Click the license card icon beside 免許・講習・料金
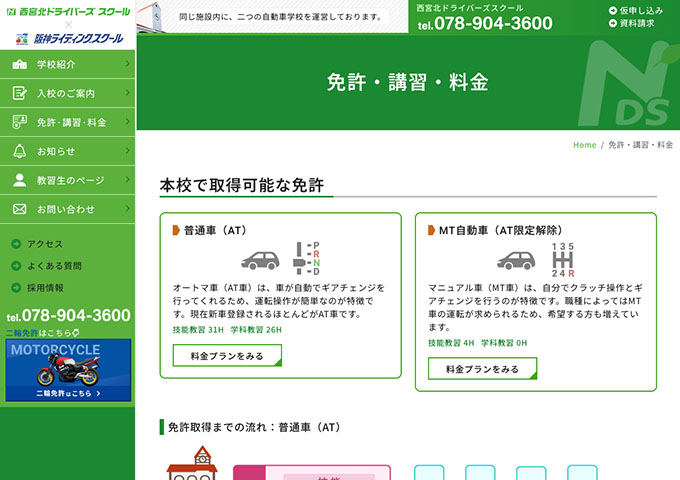Image resolution: width=680 pixels, height=480 pixels. [x=20, y=122]
